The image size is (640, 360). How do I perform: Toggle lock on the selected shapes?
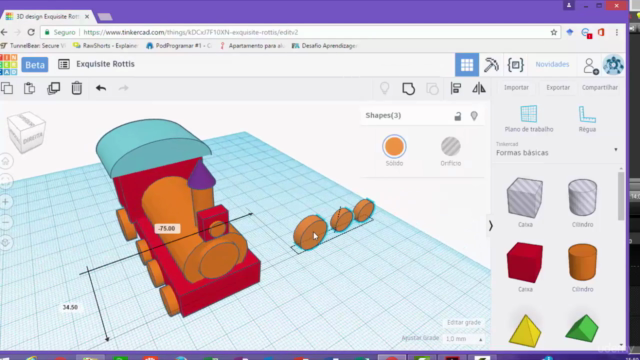click(458, 116)
